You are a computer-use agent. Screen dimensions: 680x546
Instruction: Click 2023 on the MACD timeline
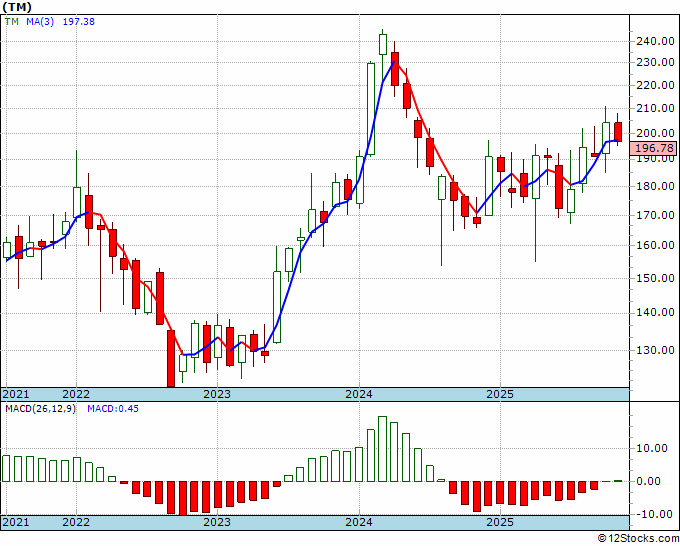(217, 522)
